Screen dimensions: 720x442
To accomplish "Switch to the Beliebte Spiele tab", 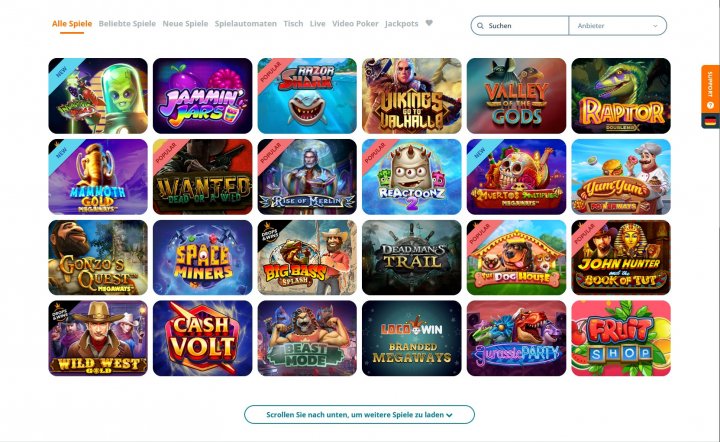I will coord(127,23).
